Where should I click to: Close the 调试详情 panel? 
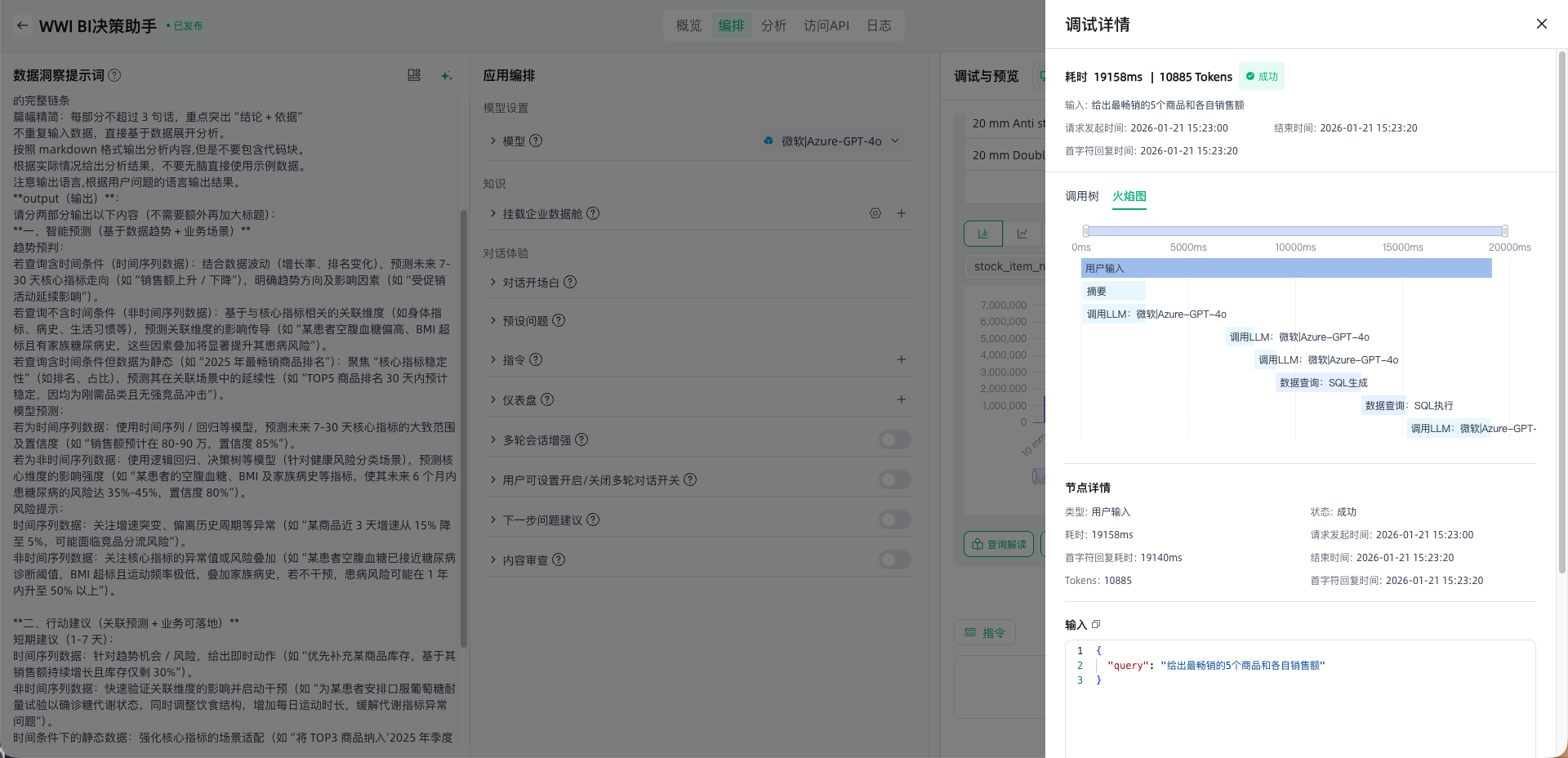(1541, 24)
